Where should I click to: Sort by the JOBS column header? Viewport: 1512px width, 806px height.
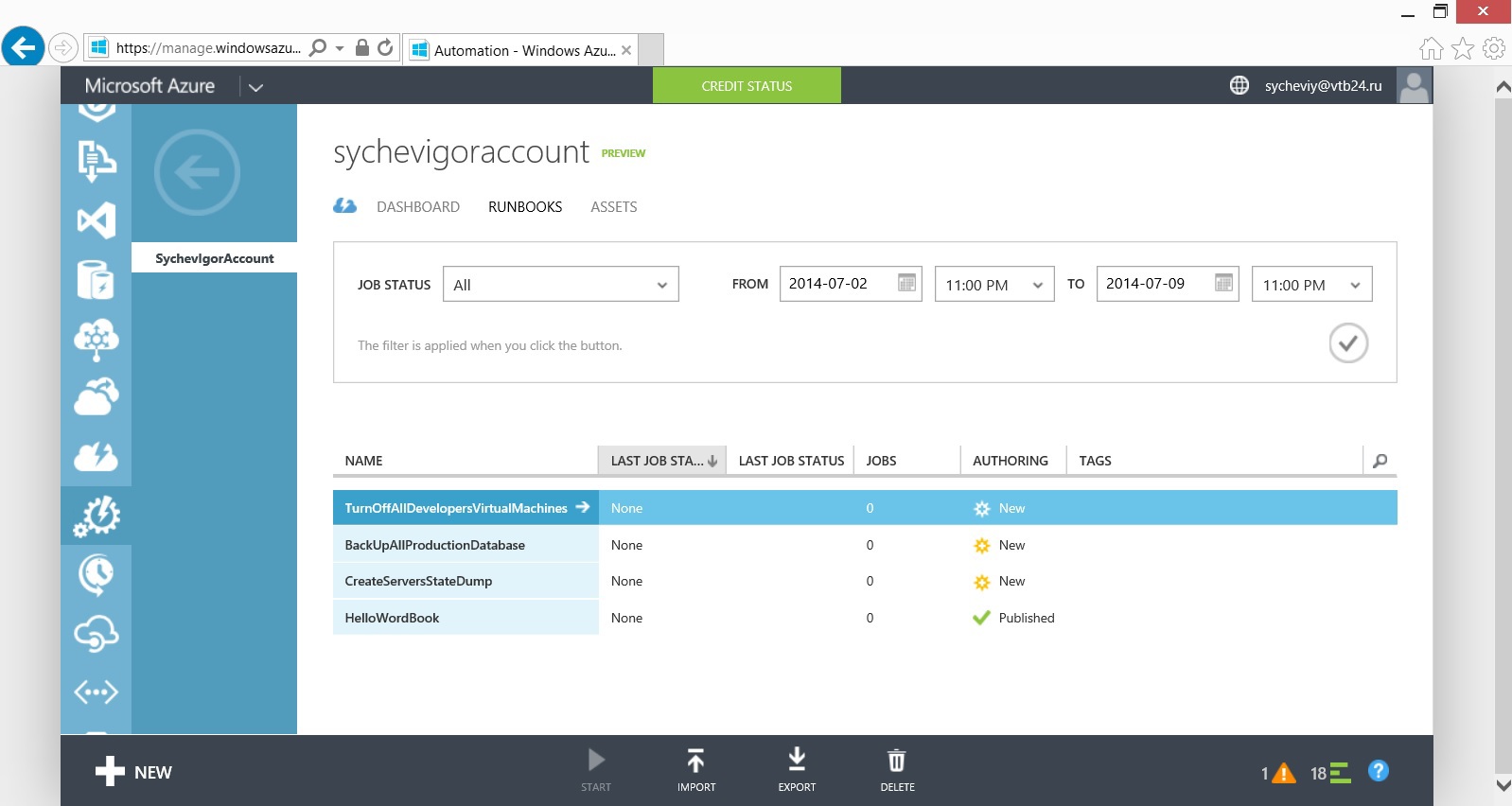pos(881,461)
